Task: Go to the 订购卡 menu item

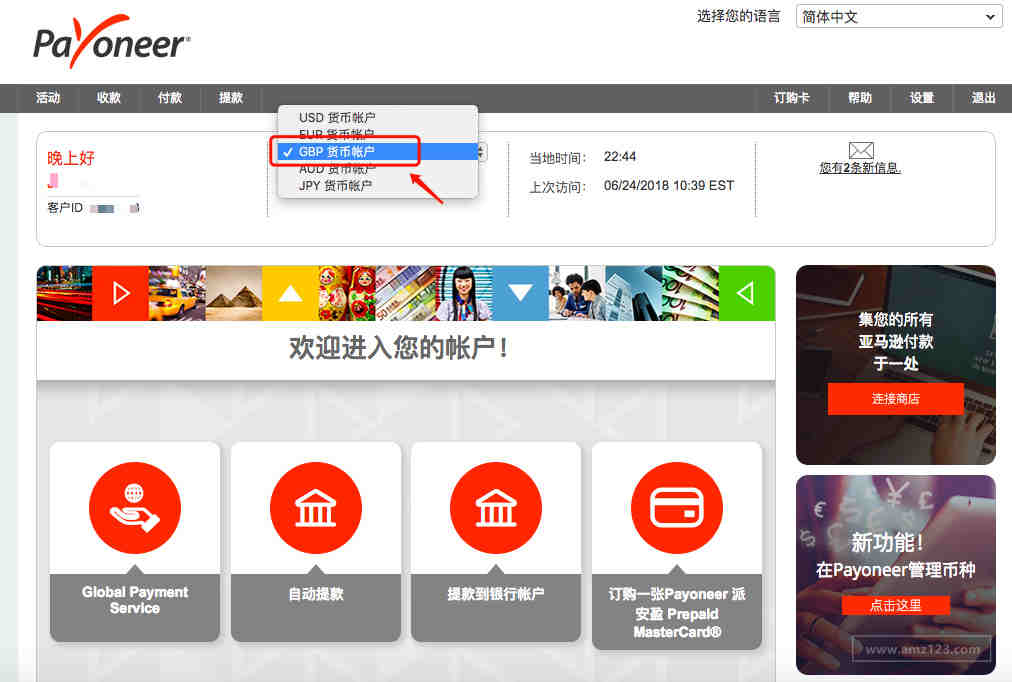Action: 791,98
